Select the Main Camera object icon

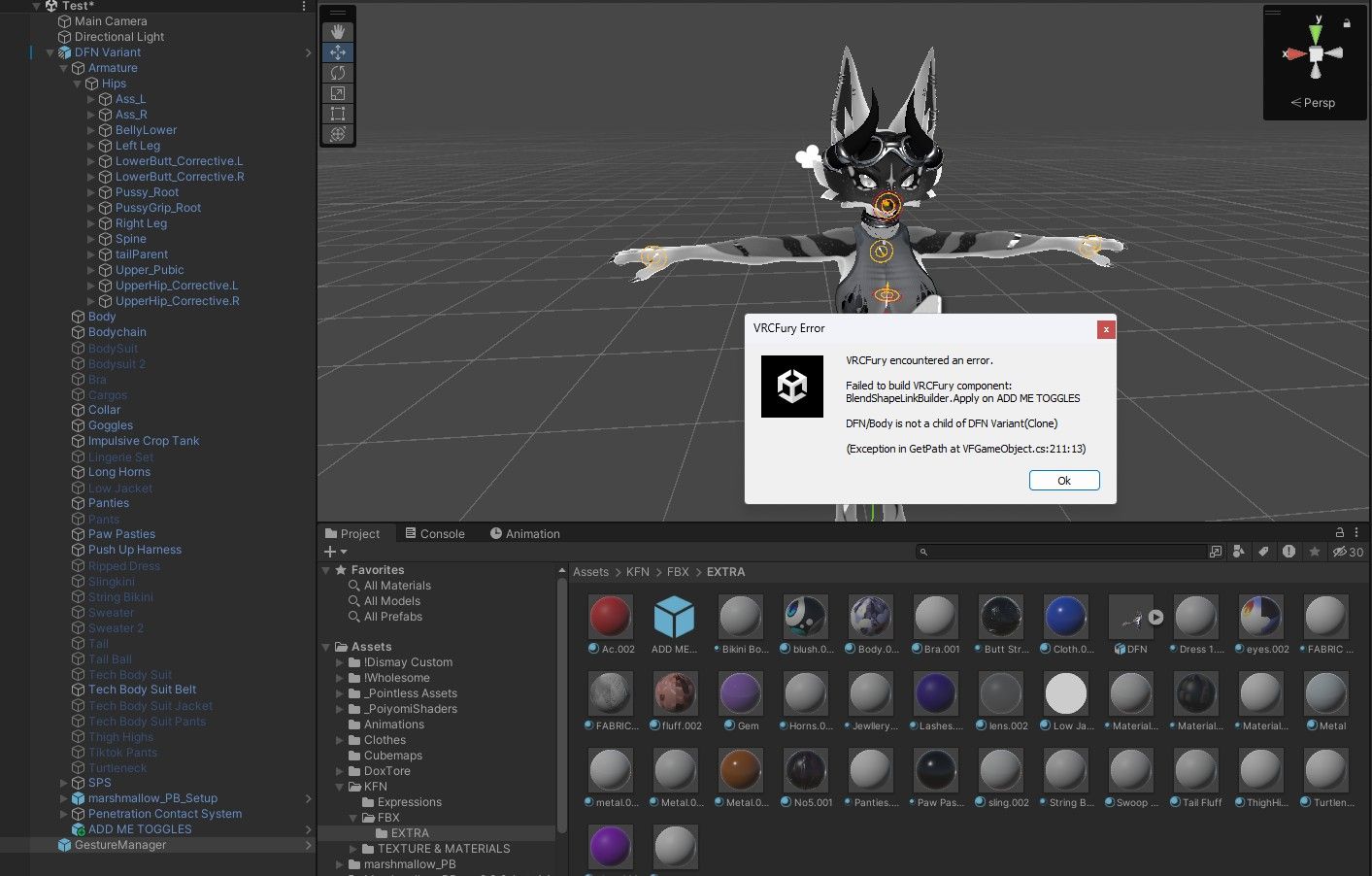pos(65,21)
